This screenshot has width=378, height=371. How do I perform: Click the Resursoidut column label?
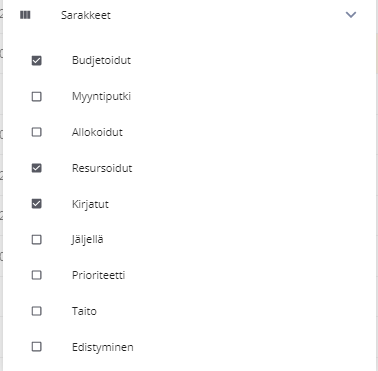[x=102, y=168]
